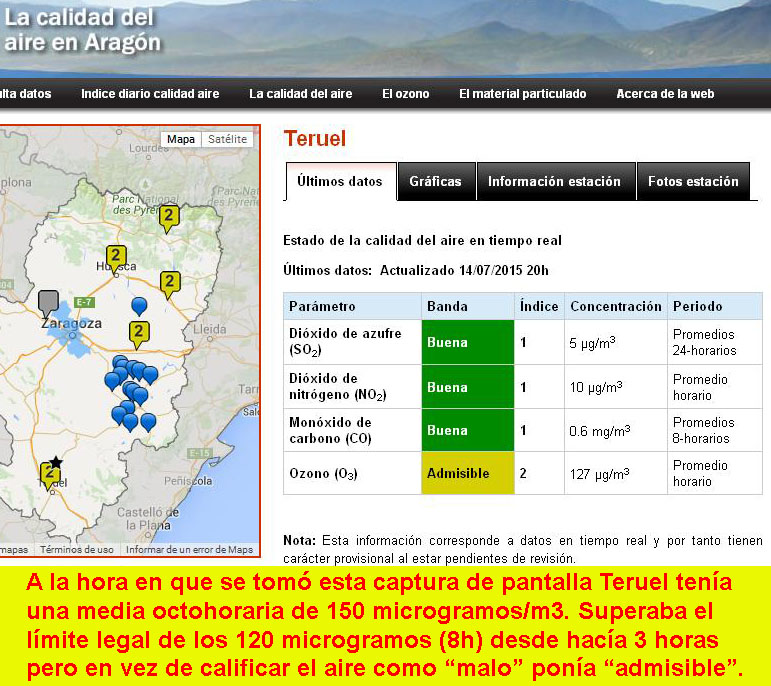Open the 'Acerca de la web' menu
This screenshot has width=771, height=686.
[665, 93]
